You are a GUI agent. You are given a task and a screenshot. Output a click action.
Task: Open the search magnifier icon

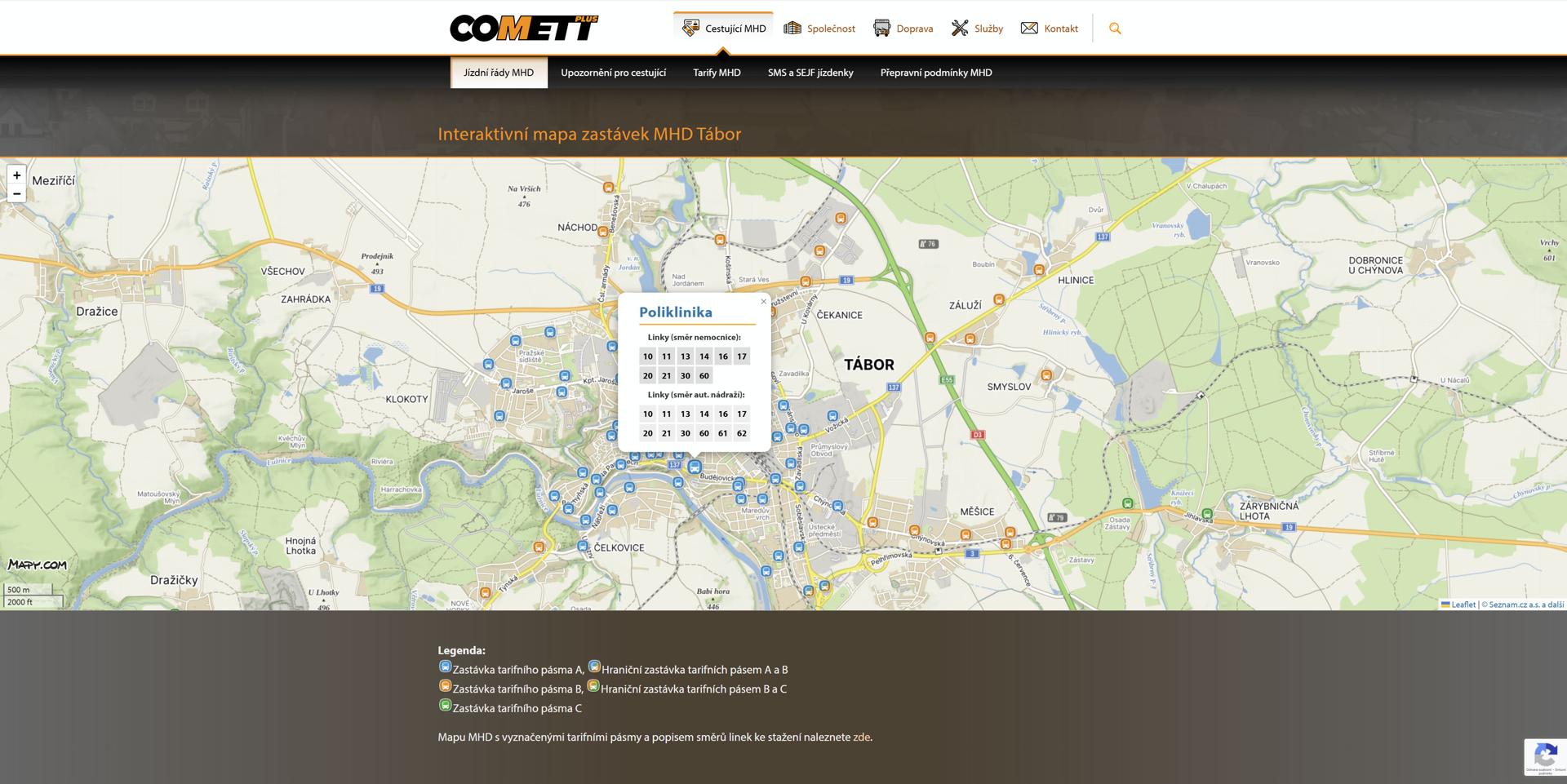1115,29
